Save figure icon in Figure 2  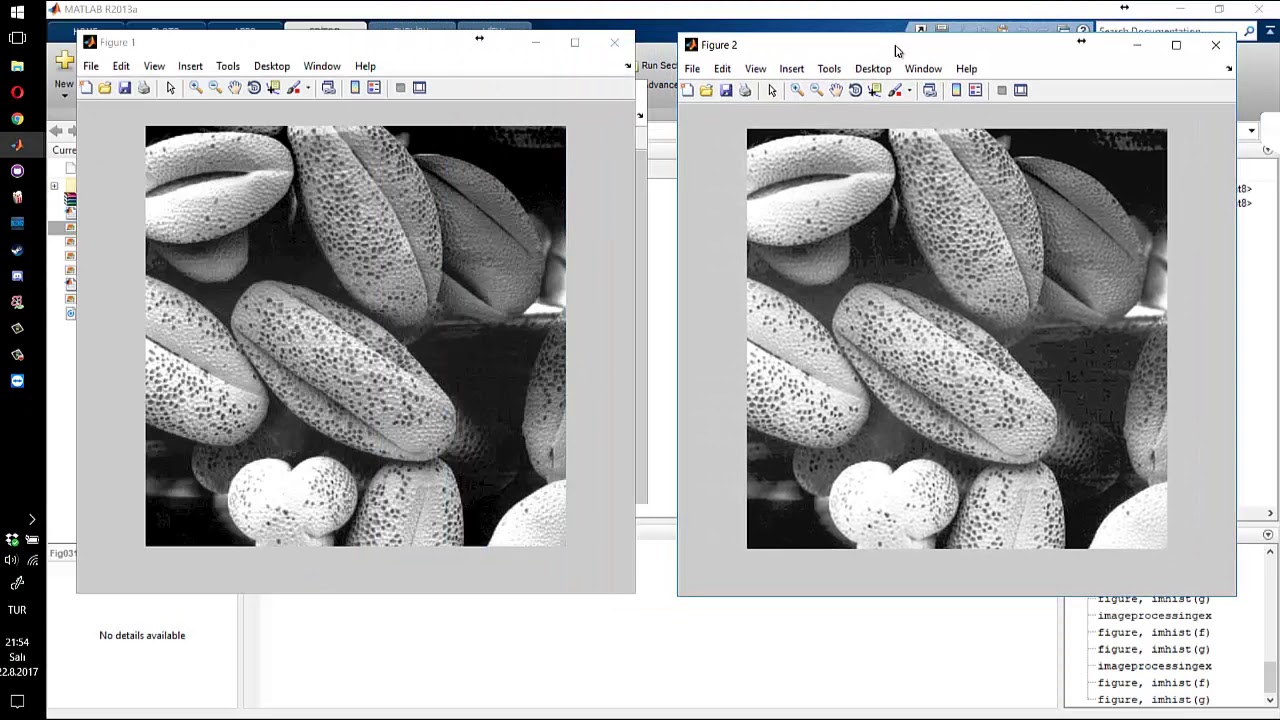click(x=726, y=90)
